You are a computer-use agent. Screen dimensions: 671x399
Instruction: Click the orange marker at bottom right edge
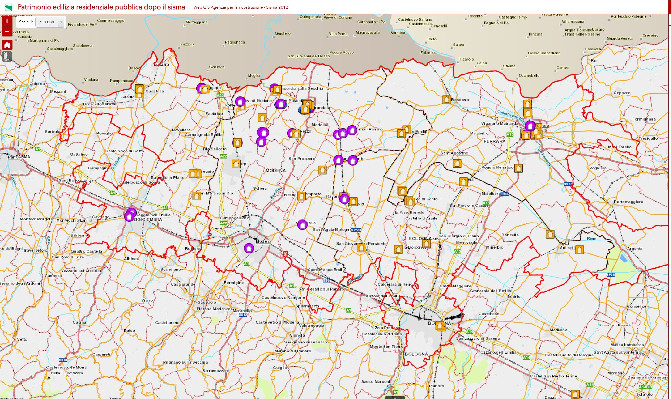tap(575, 394)
